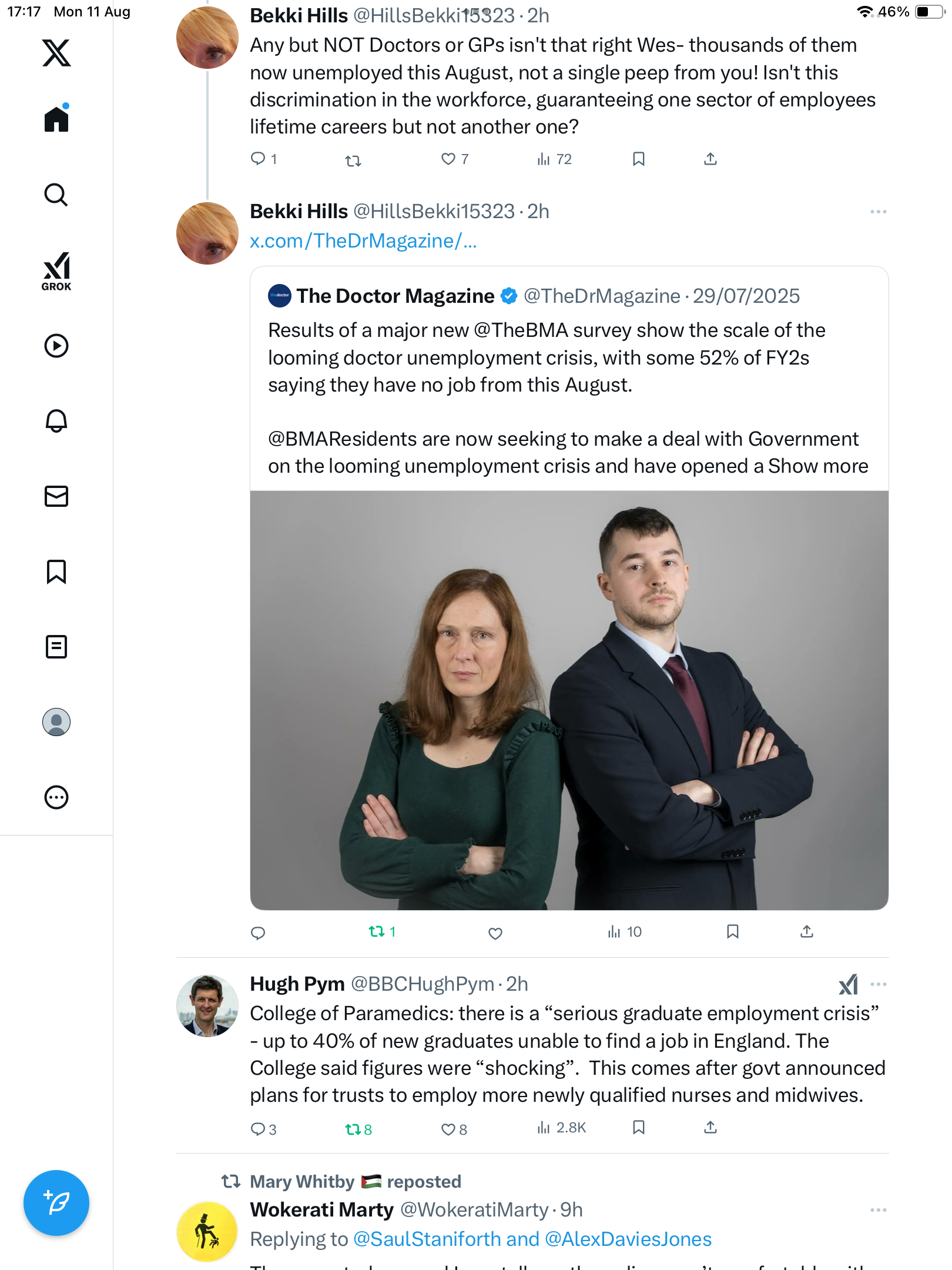Expand Show more in quoted post
Viewport: 952px width, 1270px height.
[x=818, y=466]
